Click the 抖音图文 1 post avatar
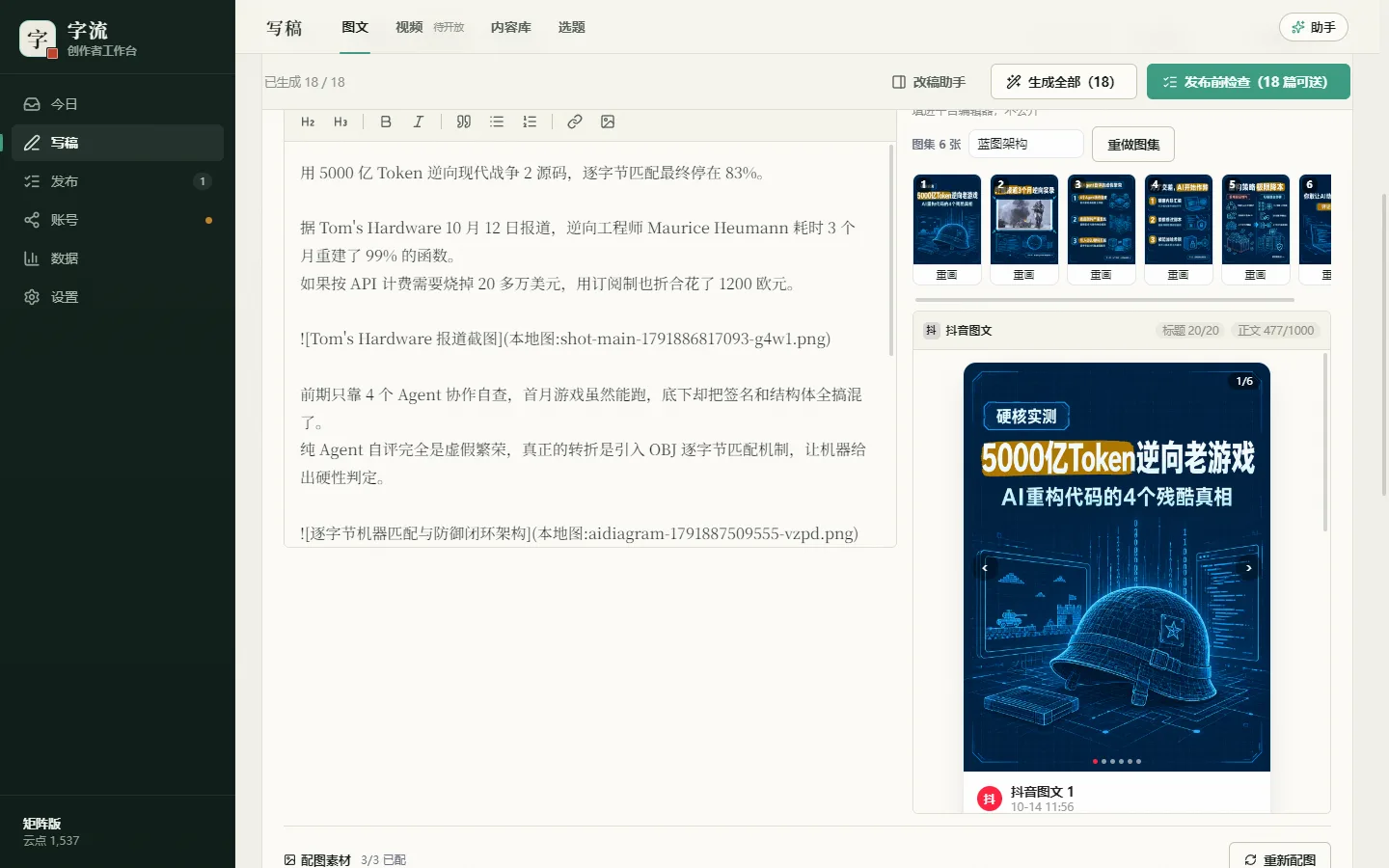 point(990,799)
